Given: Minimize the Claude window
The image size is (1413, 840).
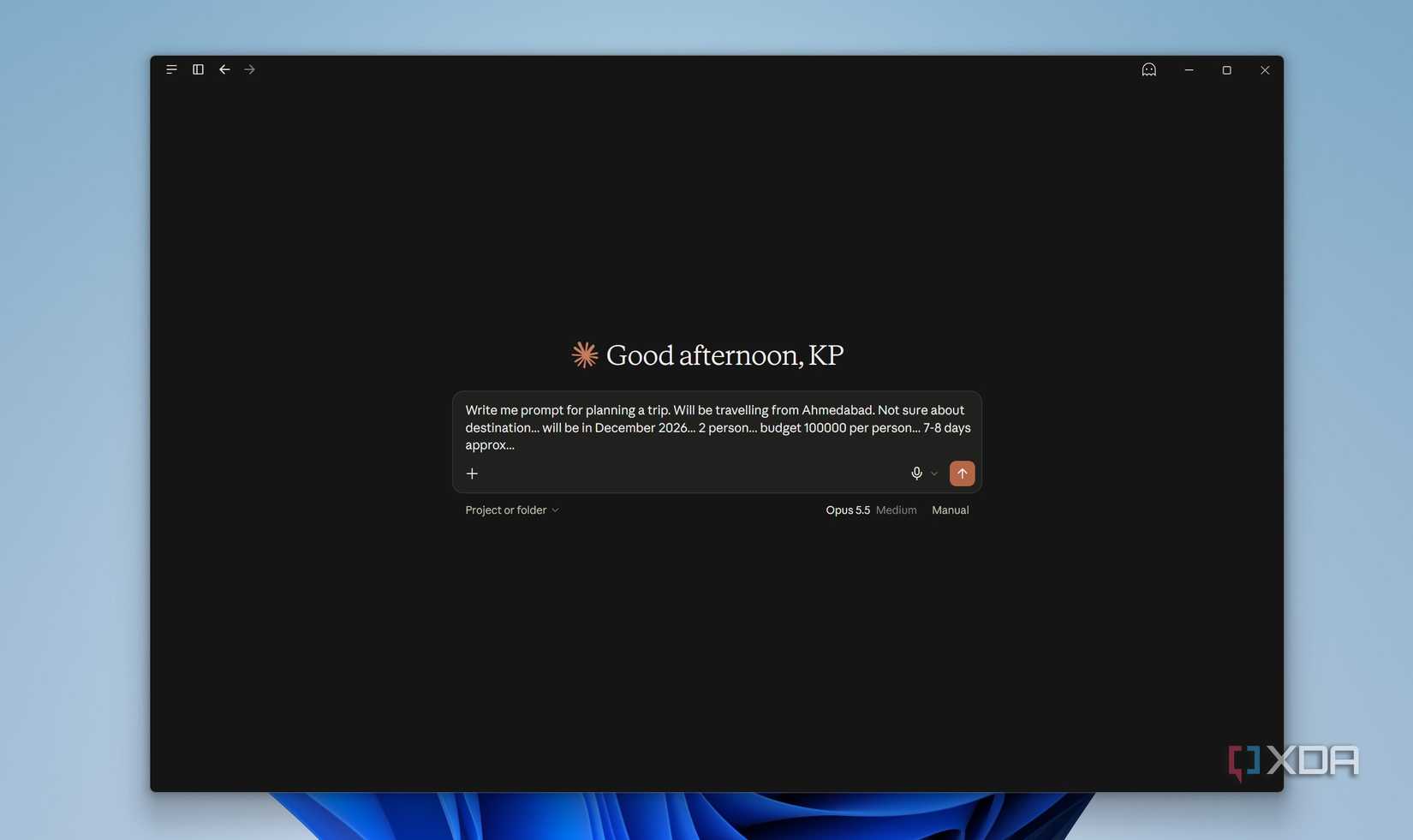Looking at the screenshot, I should point(1189,70).
